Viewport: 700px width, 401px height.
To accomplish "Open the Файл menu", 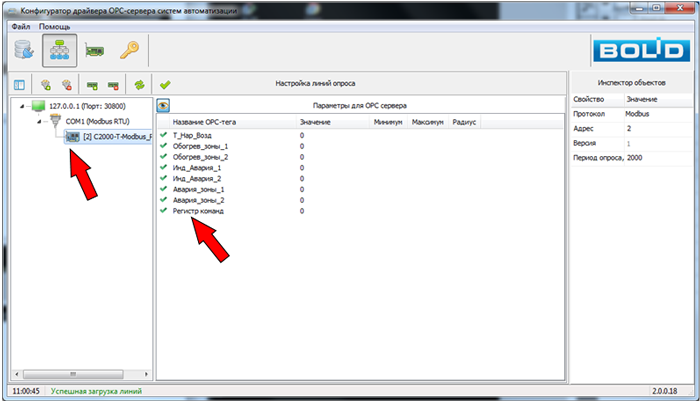I will (20, 26).
